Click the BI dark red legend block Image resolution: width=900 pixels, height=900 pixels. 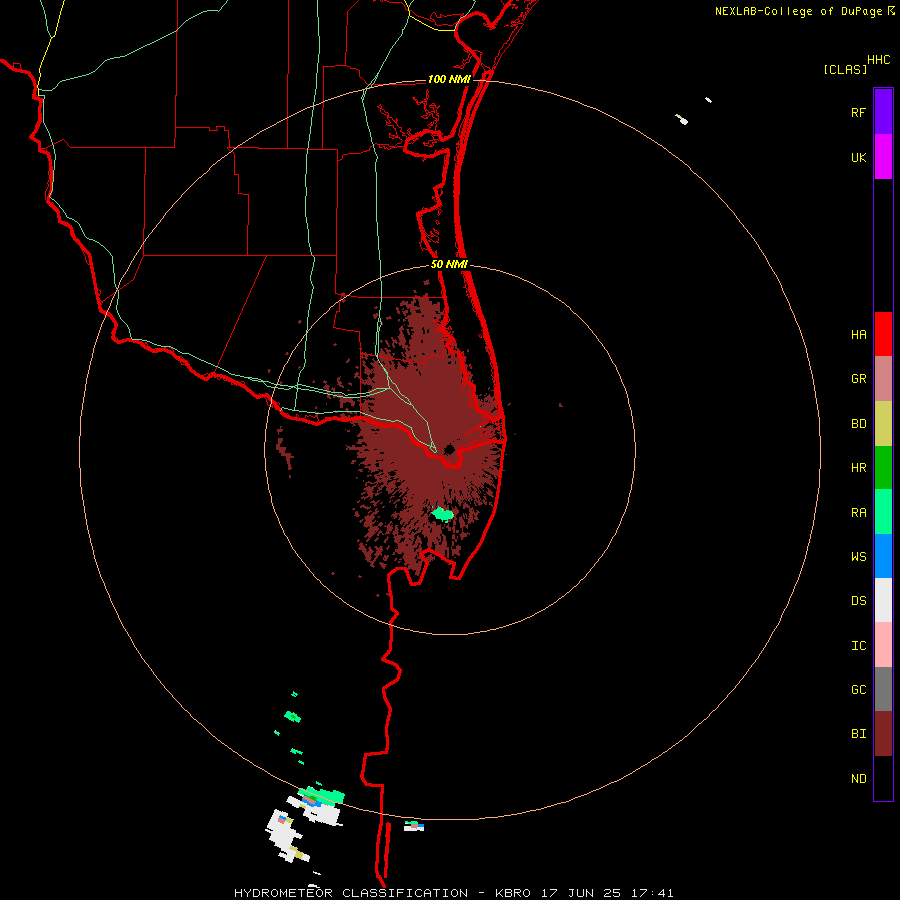coord(883,734)
